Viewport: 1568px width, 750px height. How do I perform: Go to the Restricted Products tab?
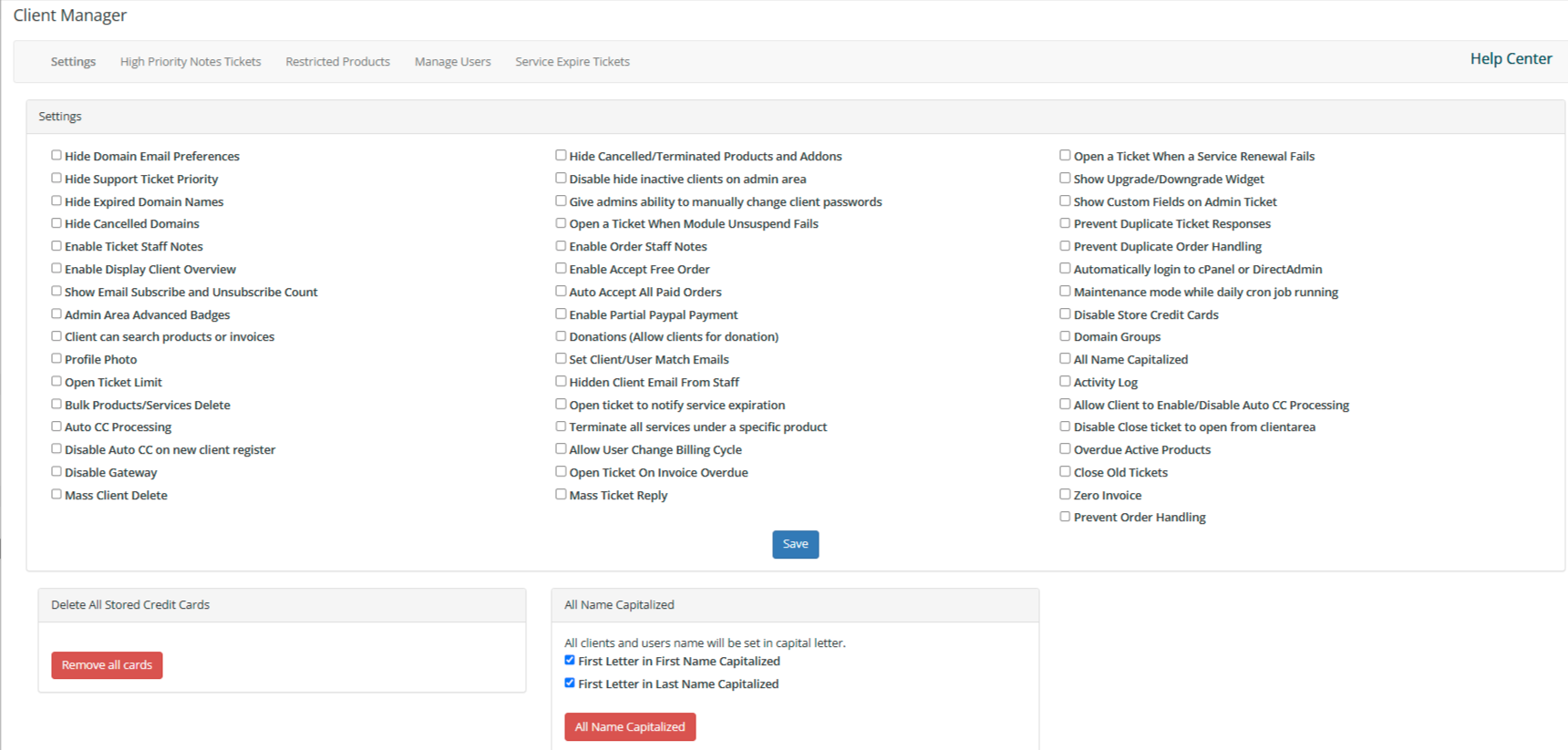click(337, 62)
